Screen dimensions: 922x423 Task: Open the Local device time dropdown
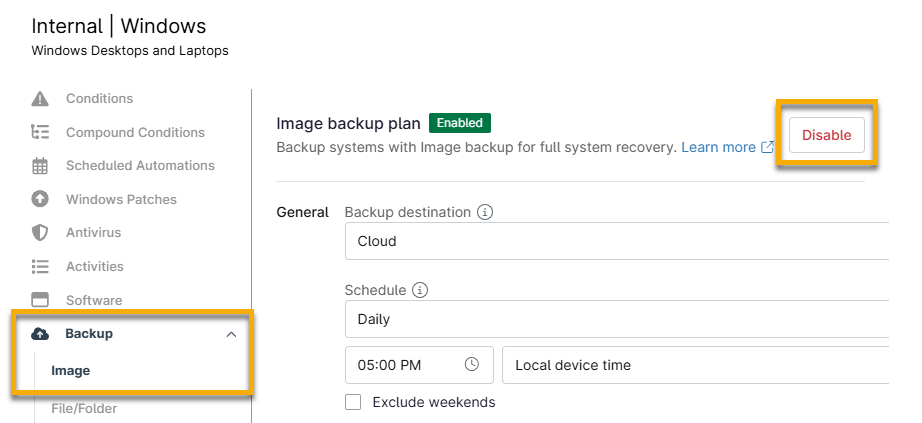695,365
